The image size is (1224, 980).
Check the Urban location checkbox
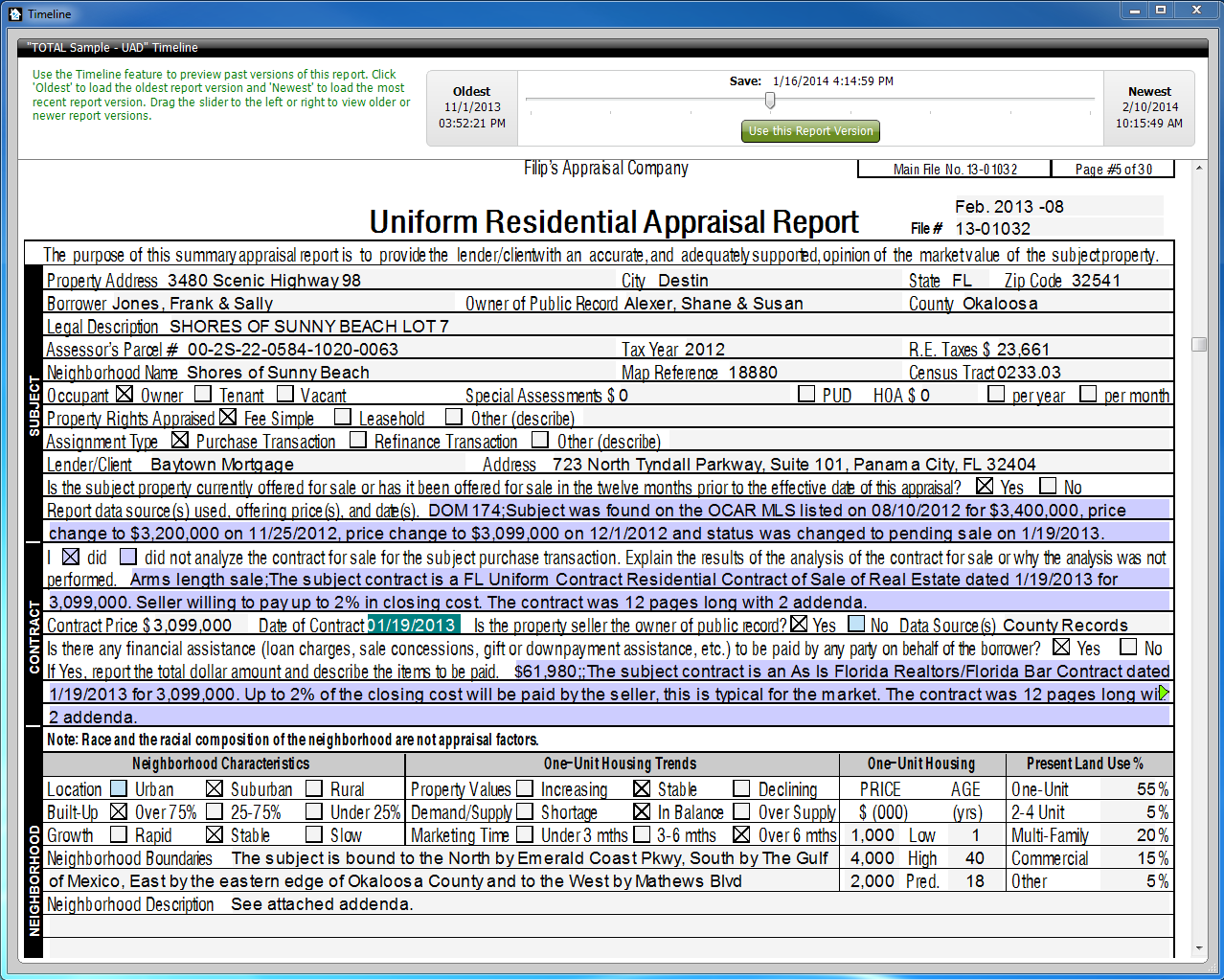pos(119,788)
